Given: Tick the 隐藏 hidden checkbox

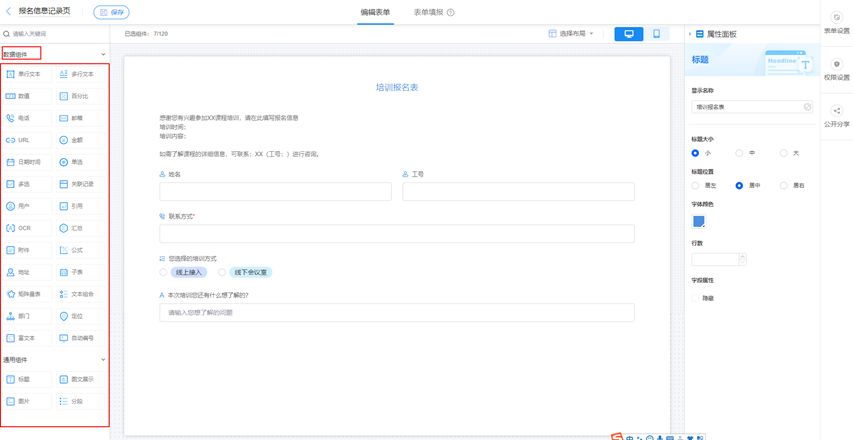Looking at the screenshot, I should pyautogui.click(x=695, y=298).
